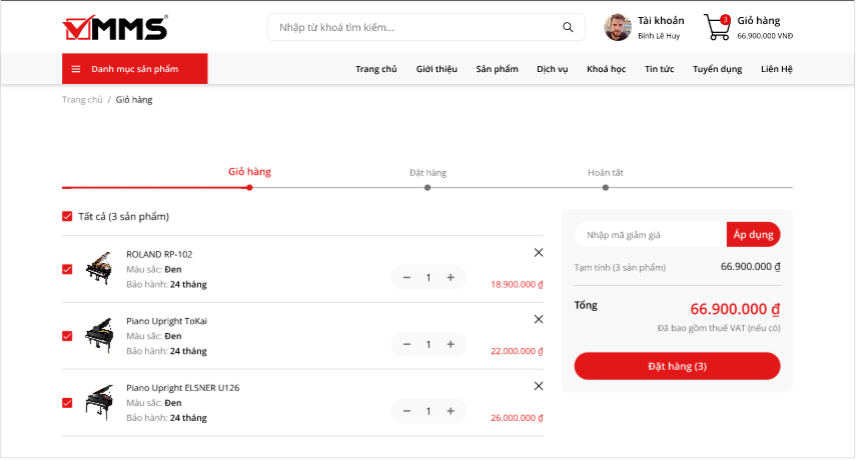
Task: Click the MMS logo
Action: click(x=114, y=28)
